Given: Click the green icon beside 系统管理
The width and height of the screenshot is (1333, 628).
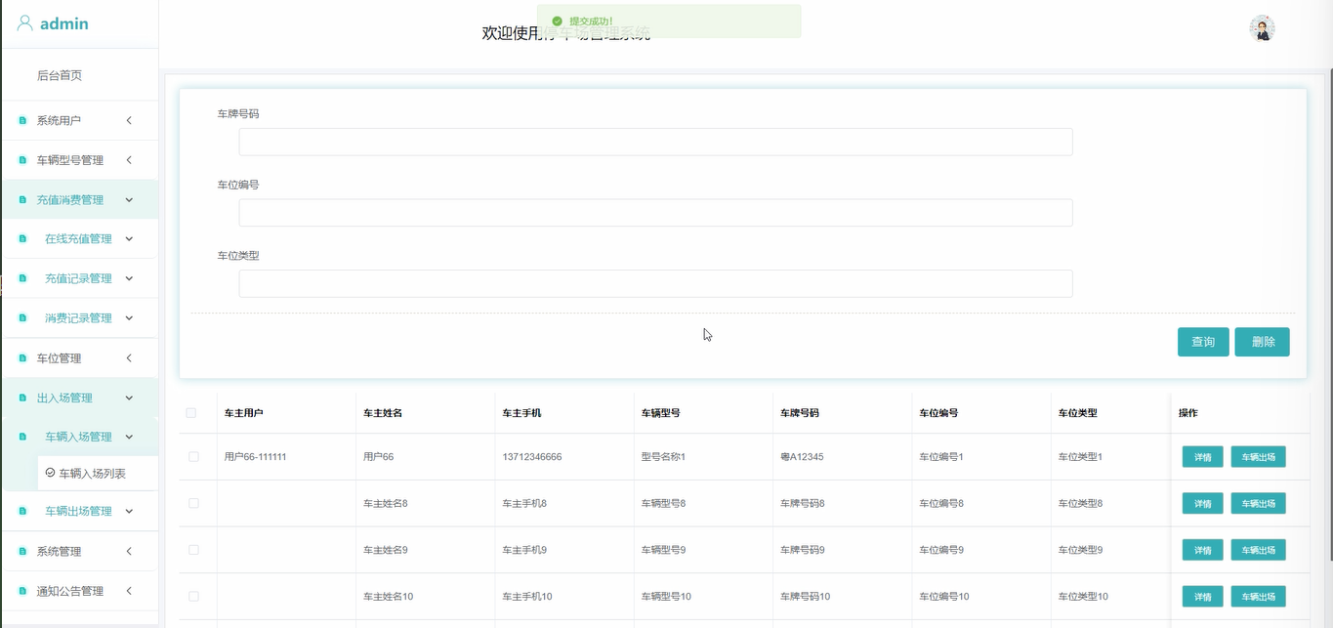Looking at the screenshot, I should click(23, 552).
